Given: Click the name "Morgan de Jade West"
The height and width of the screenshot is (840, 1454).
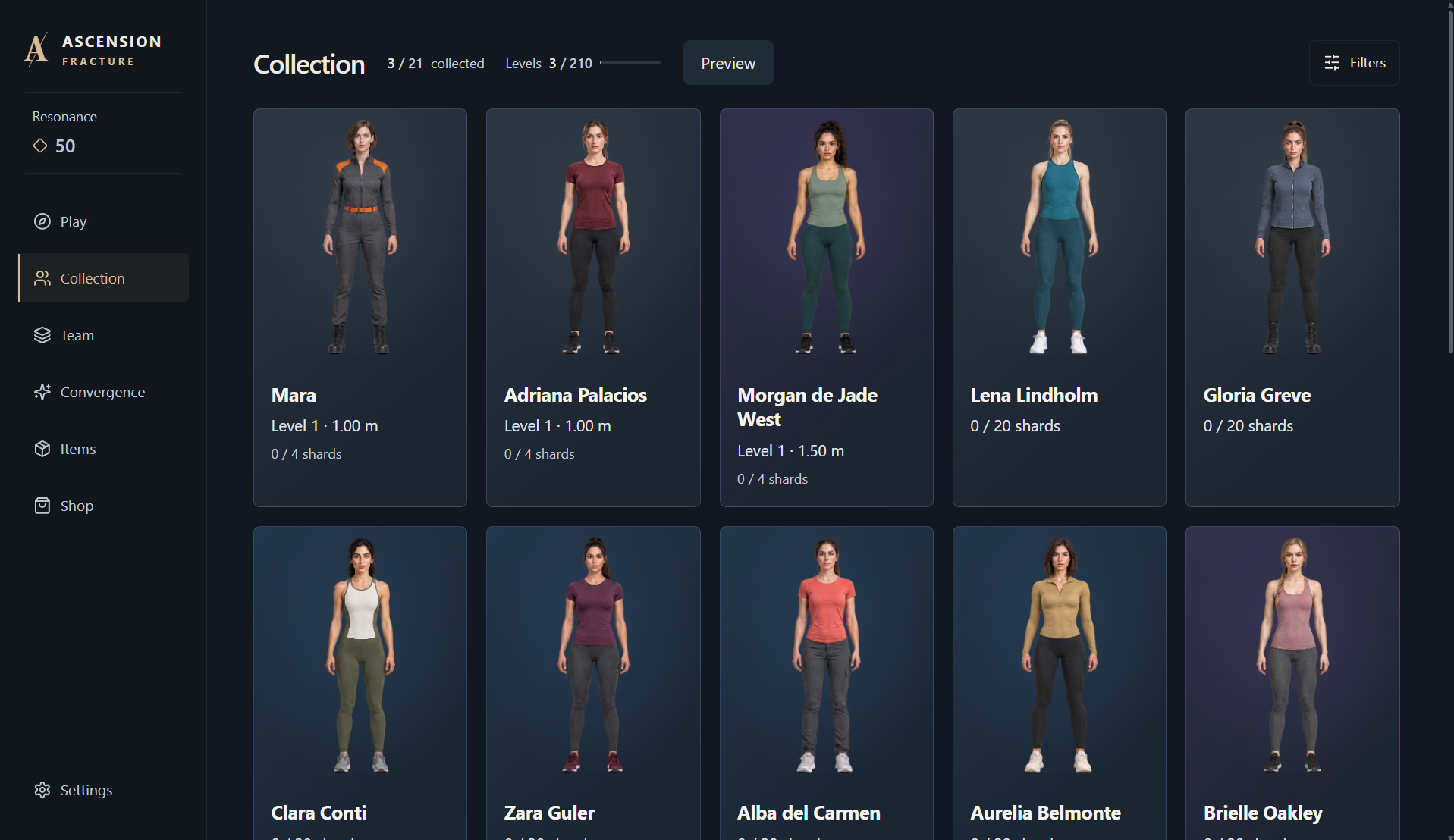Looking at the screenshot, I should 807,407.
